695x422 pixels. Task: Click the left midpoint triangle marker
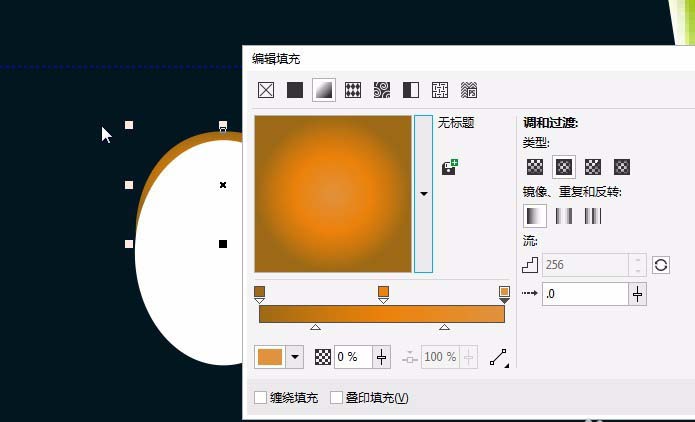316,327
